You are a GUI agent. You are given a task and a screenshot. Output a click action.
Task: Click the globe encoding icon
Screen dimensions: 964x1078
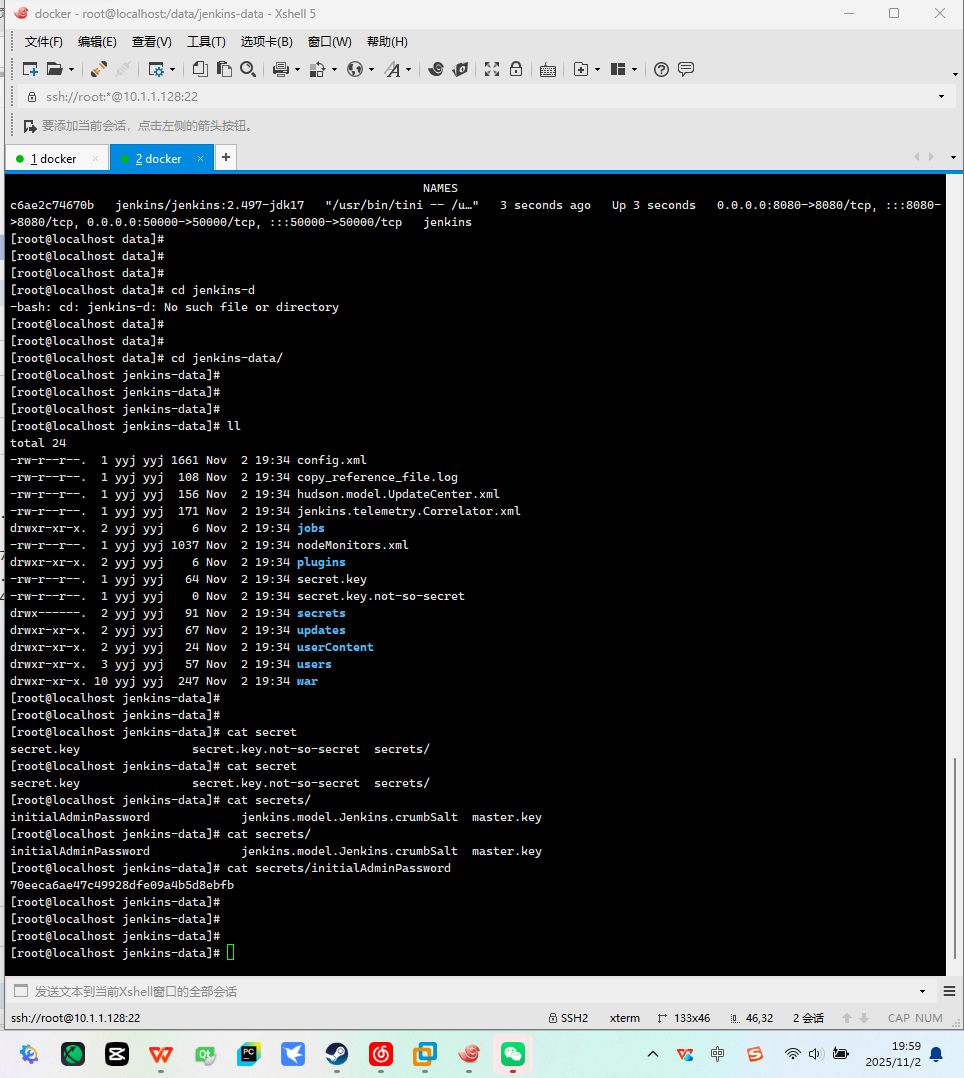point(355,69)
